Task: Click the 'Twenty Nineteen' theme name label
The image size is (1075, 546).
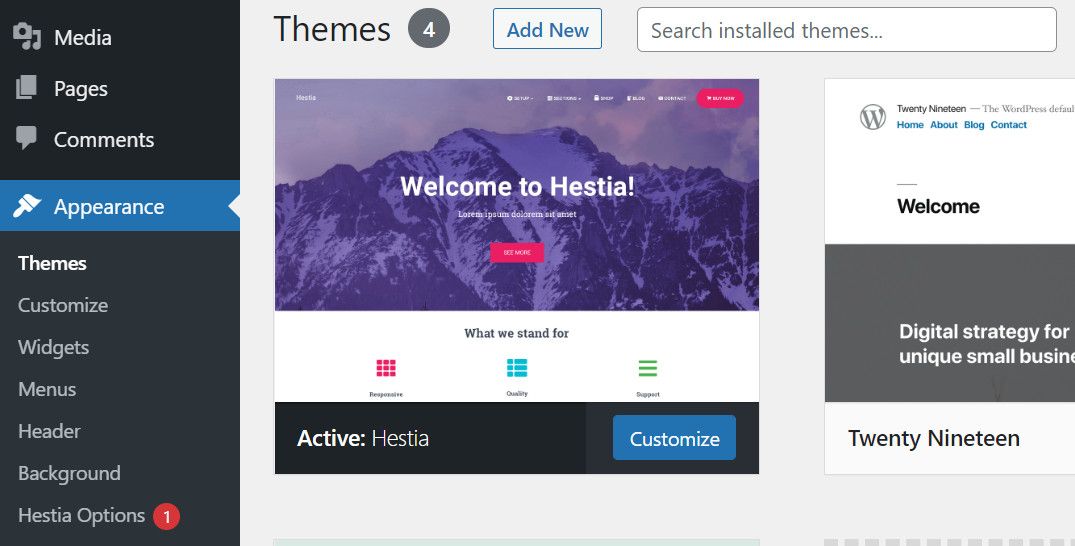Action: [934, 438]
